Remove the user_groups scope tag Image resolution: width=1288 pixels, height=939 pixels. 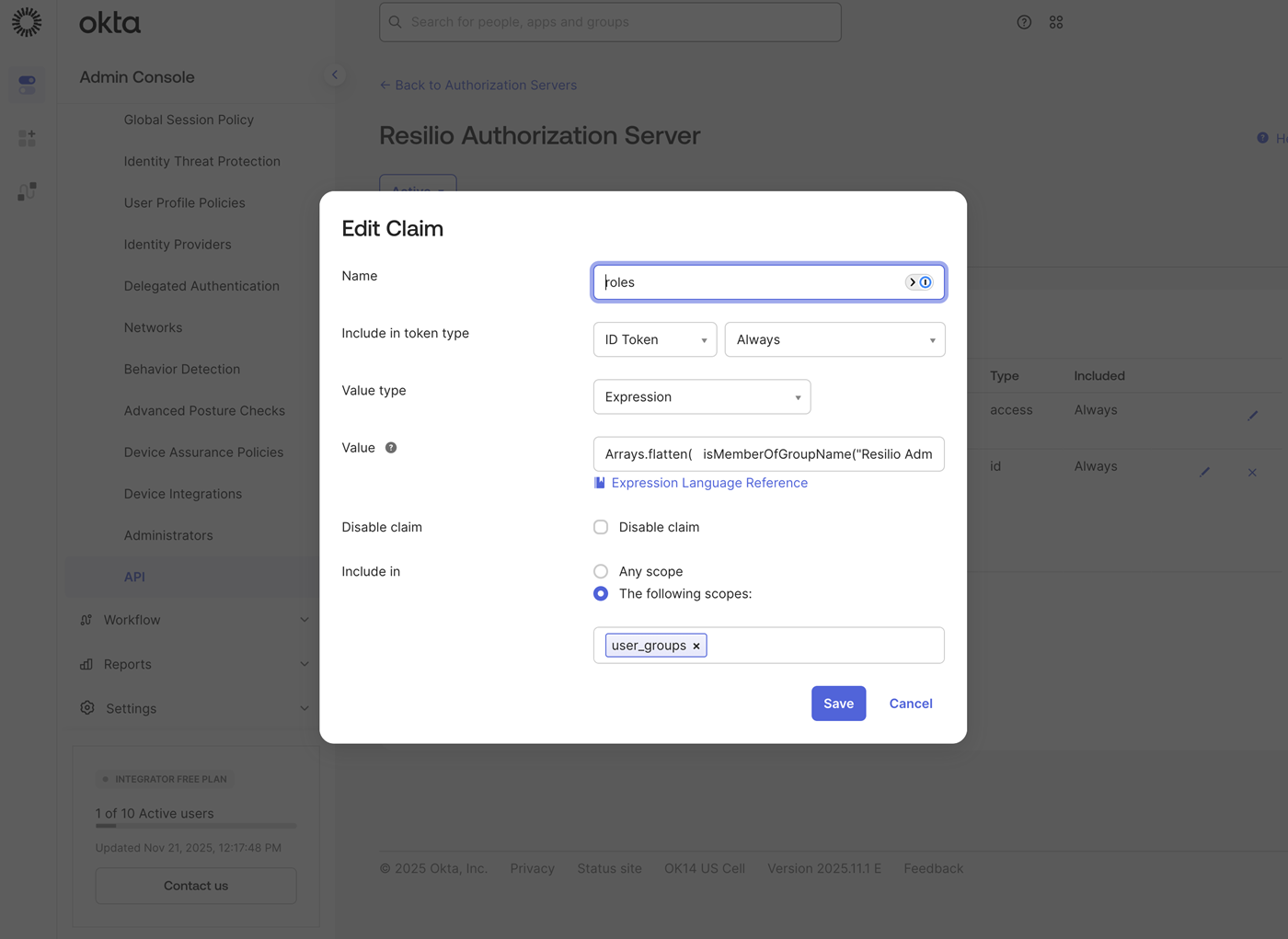[x=696, y=645]
